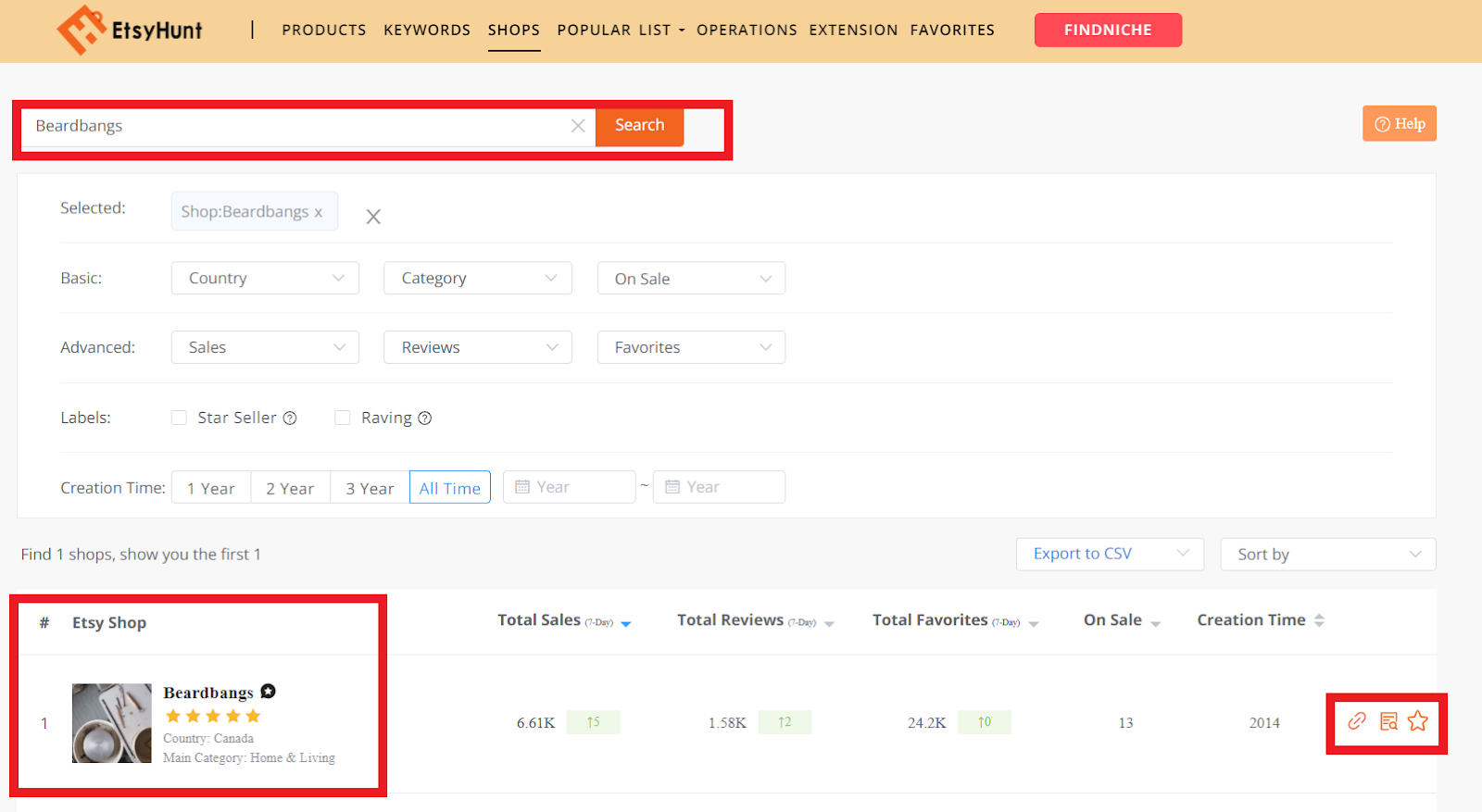Click the EtsyHunt logo

click(130, 30)
